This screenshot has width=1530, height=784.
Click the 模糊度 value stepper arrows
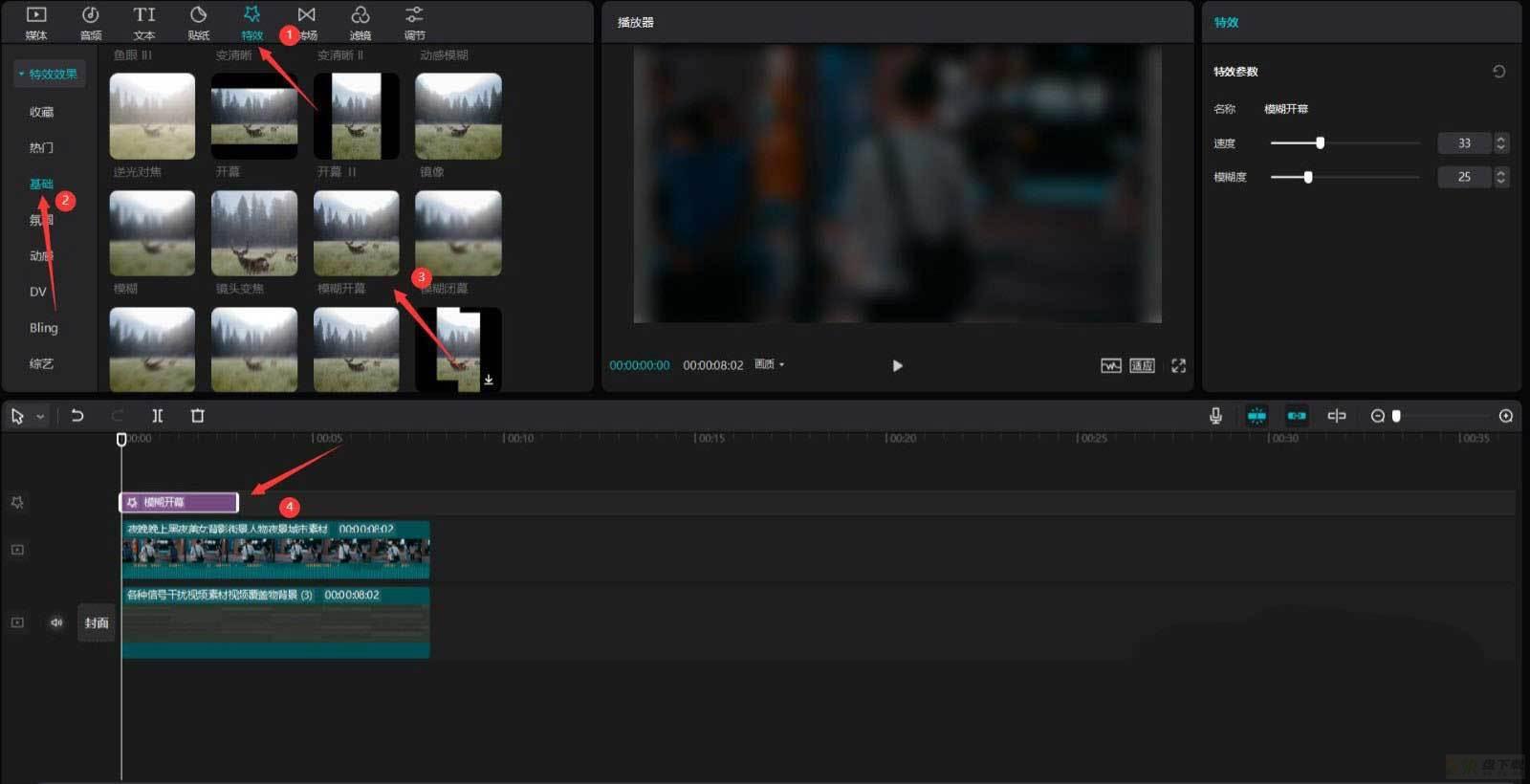(x=1500, y=177)
